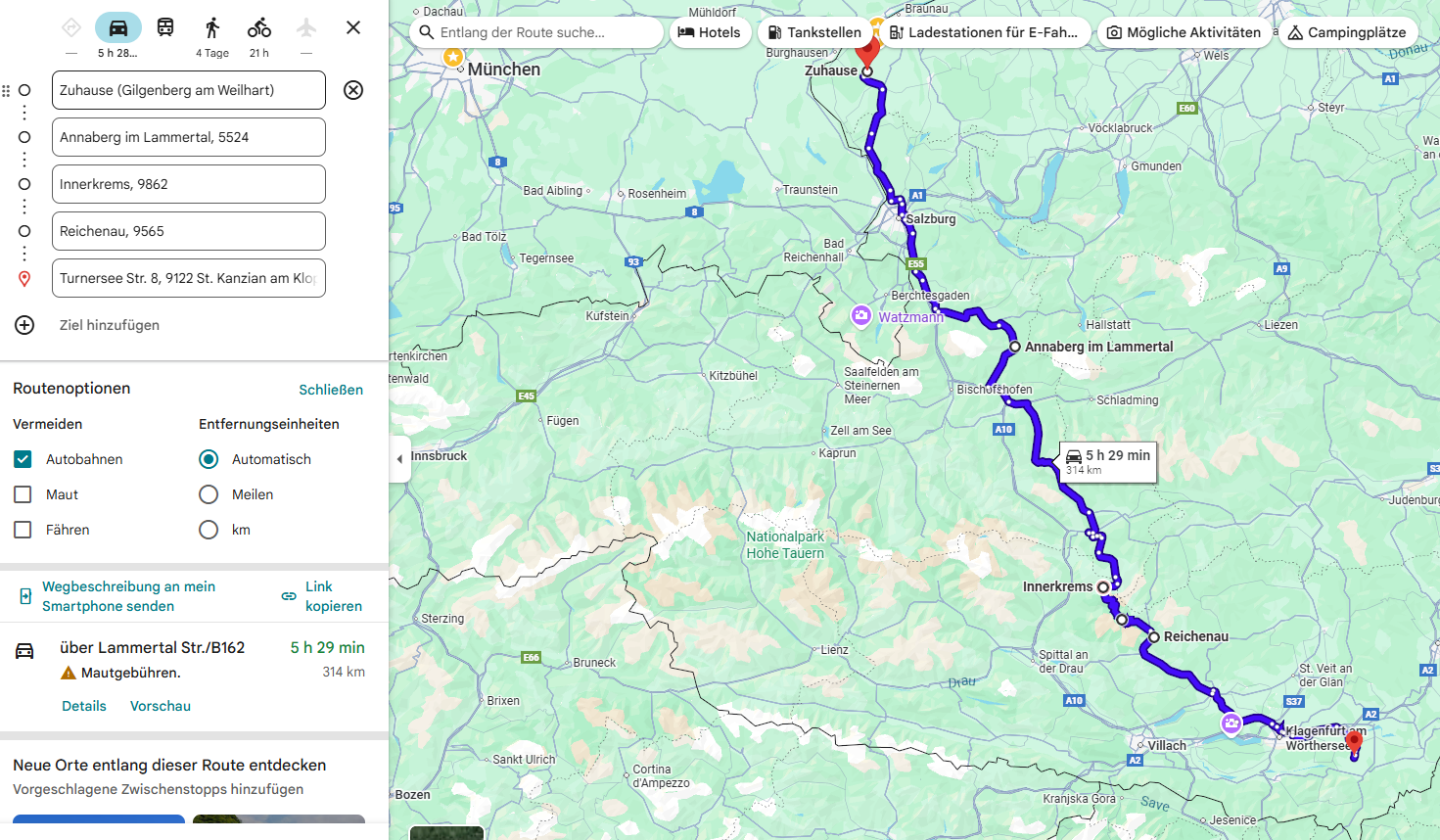The height and width of the screenshot is (840, 1440).
Task: Click the Innsbruck city label
Action: click(x=439, y=456)
